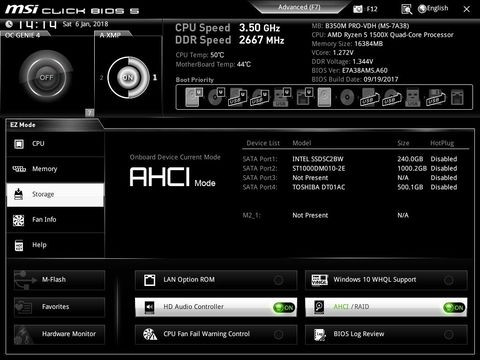
Task: Select the UEFI USB hard disk boot icon
Action: tap(238, 97)
